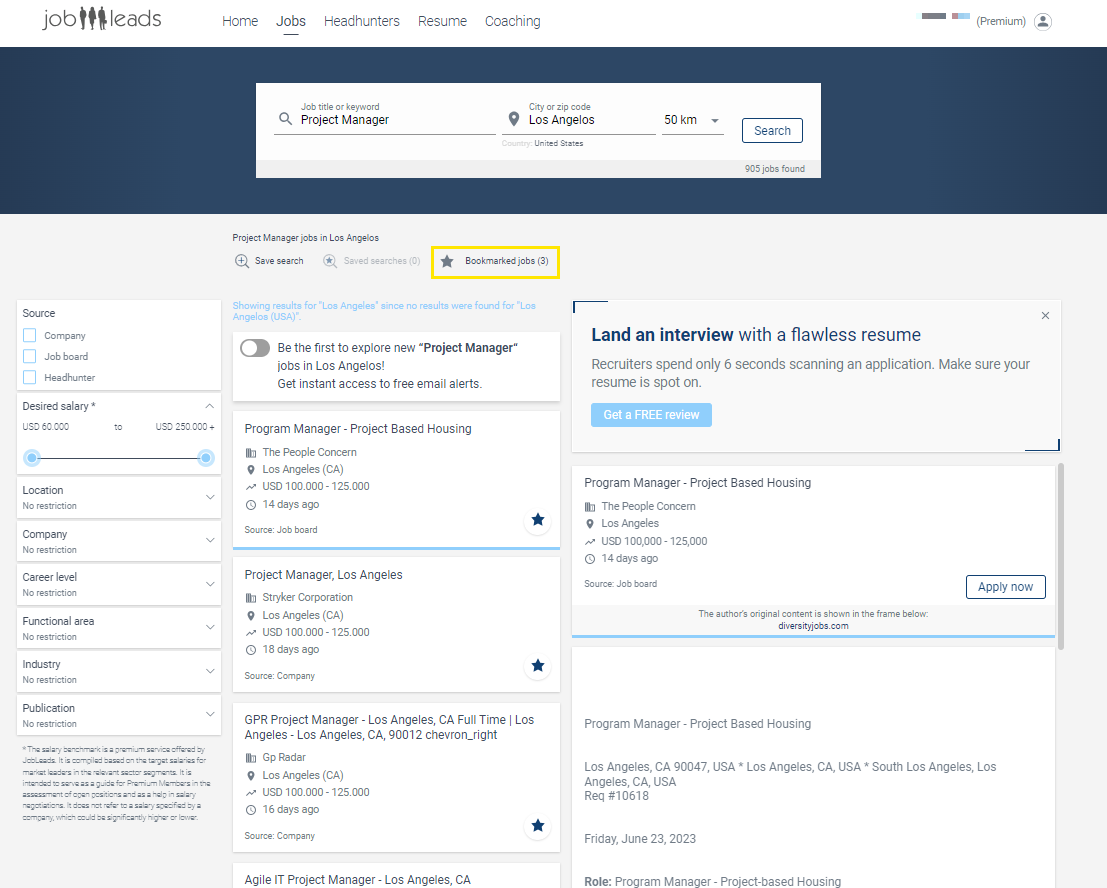The image size is (1107, 888).
Task: Open the user account profile icon
Action: 1043,21
